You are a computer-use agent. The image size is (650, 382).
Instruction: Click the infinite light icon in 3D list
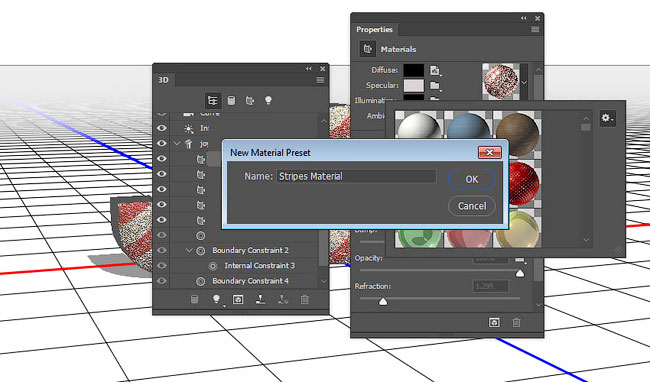189,128
